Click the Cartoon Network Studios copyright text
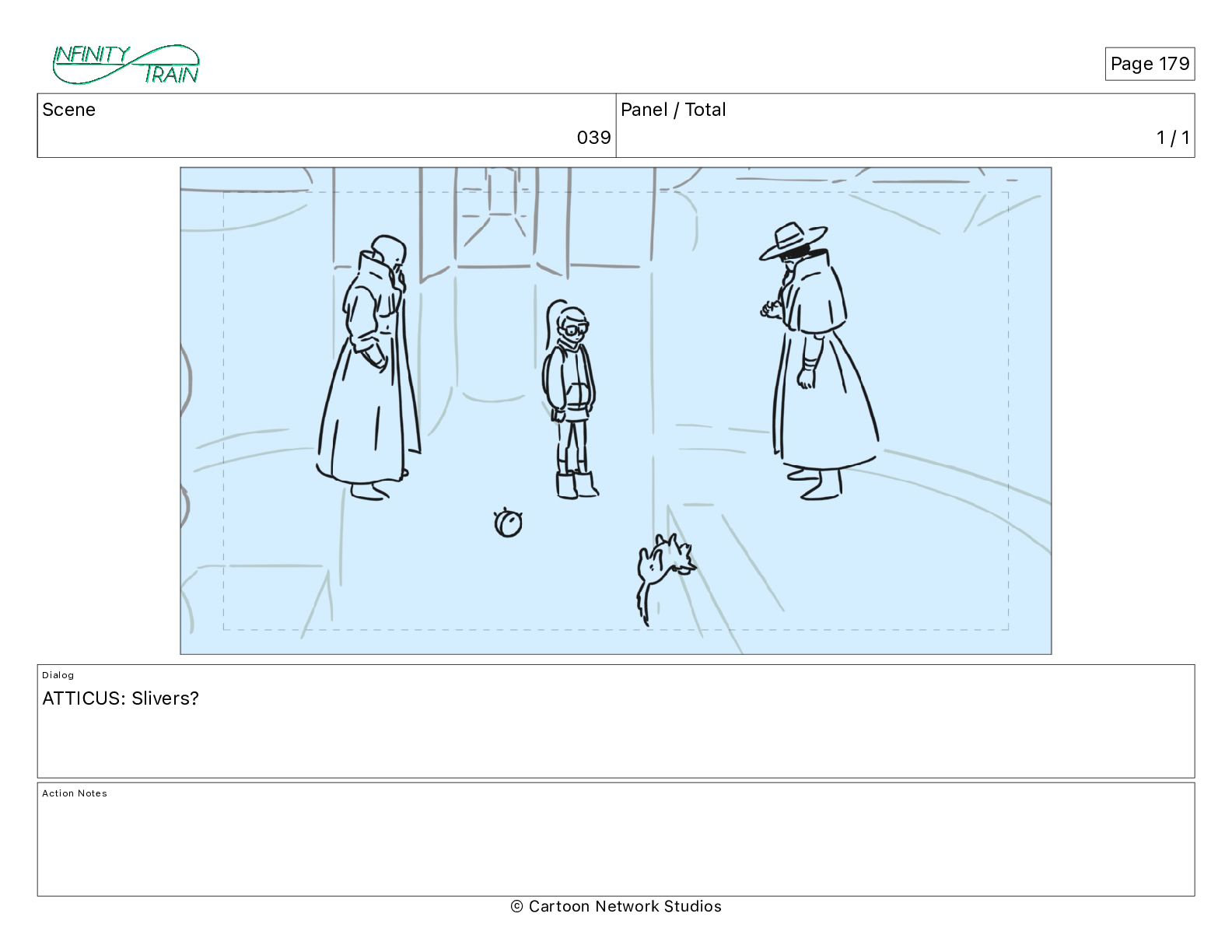Viewport: 1232px width, 952px height. 616,906
